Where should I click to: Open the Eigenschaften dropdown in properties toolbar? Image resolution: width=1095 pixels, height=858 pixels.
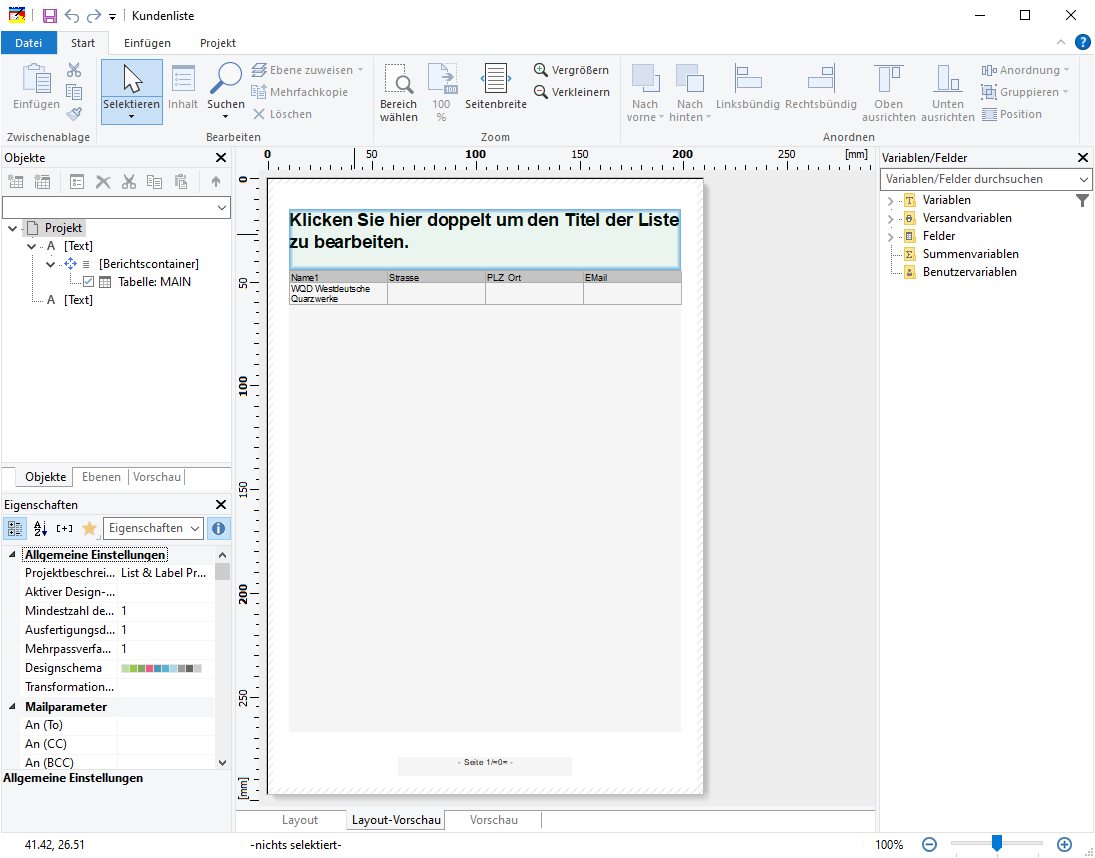click(153, 528)
